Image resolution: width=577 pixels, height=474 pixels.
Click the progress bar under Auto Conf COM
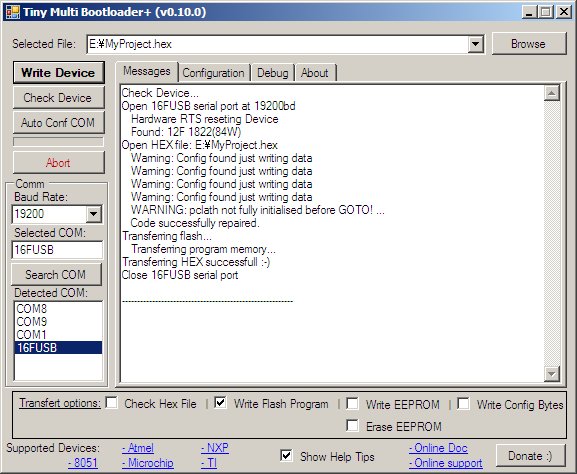pos(59,142)
